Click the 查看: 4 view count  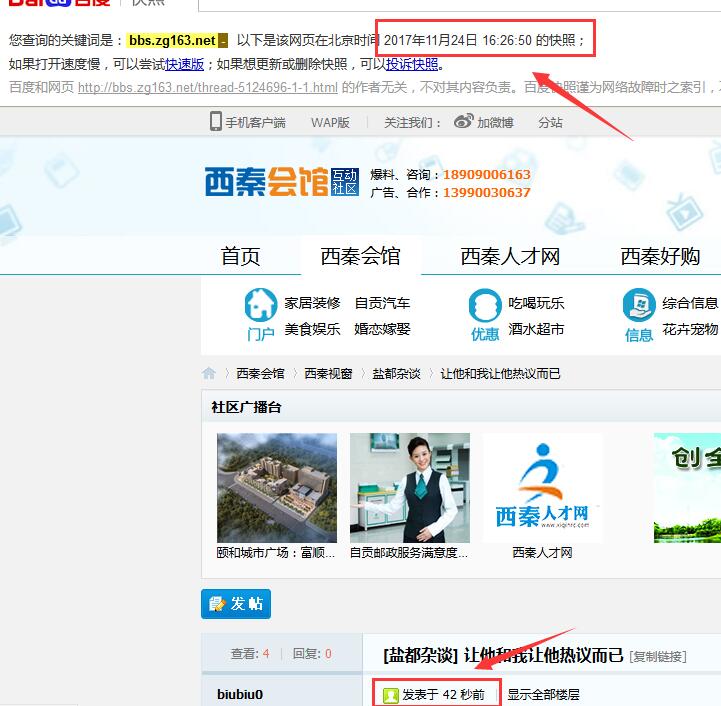(250, 654)
